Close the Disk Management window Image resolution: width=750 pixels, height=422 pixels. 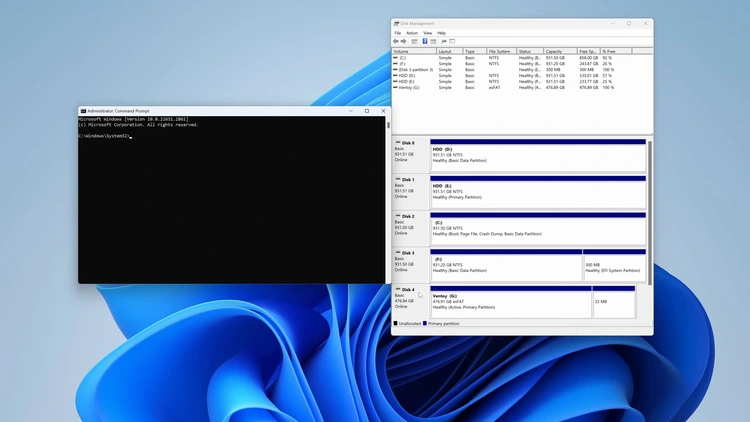point(645,23)
